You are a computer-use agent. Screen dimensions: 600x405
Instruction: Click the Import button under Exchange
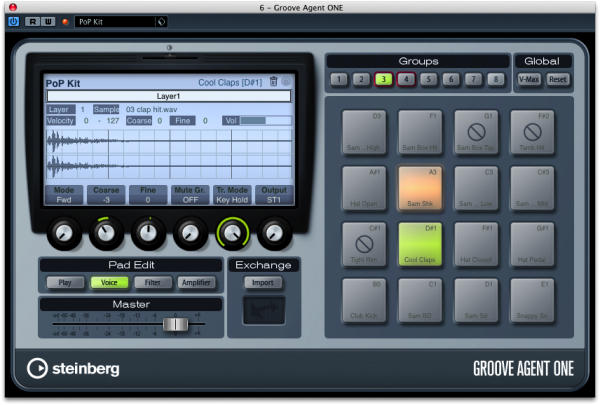coord(263,283)
